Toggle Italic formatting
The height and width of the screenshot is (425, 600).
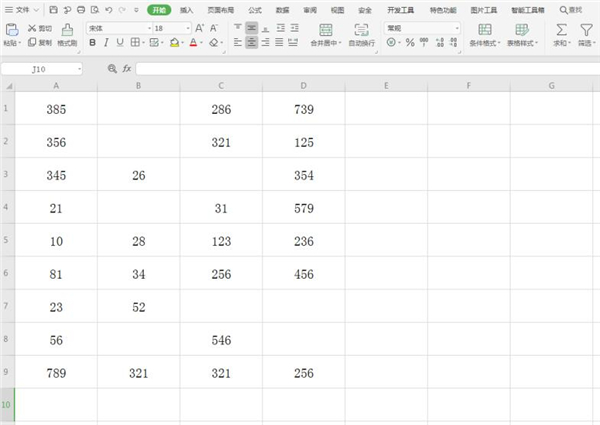(106, 44)
